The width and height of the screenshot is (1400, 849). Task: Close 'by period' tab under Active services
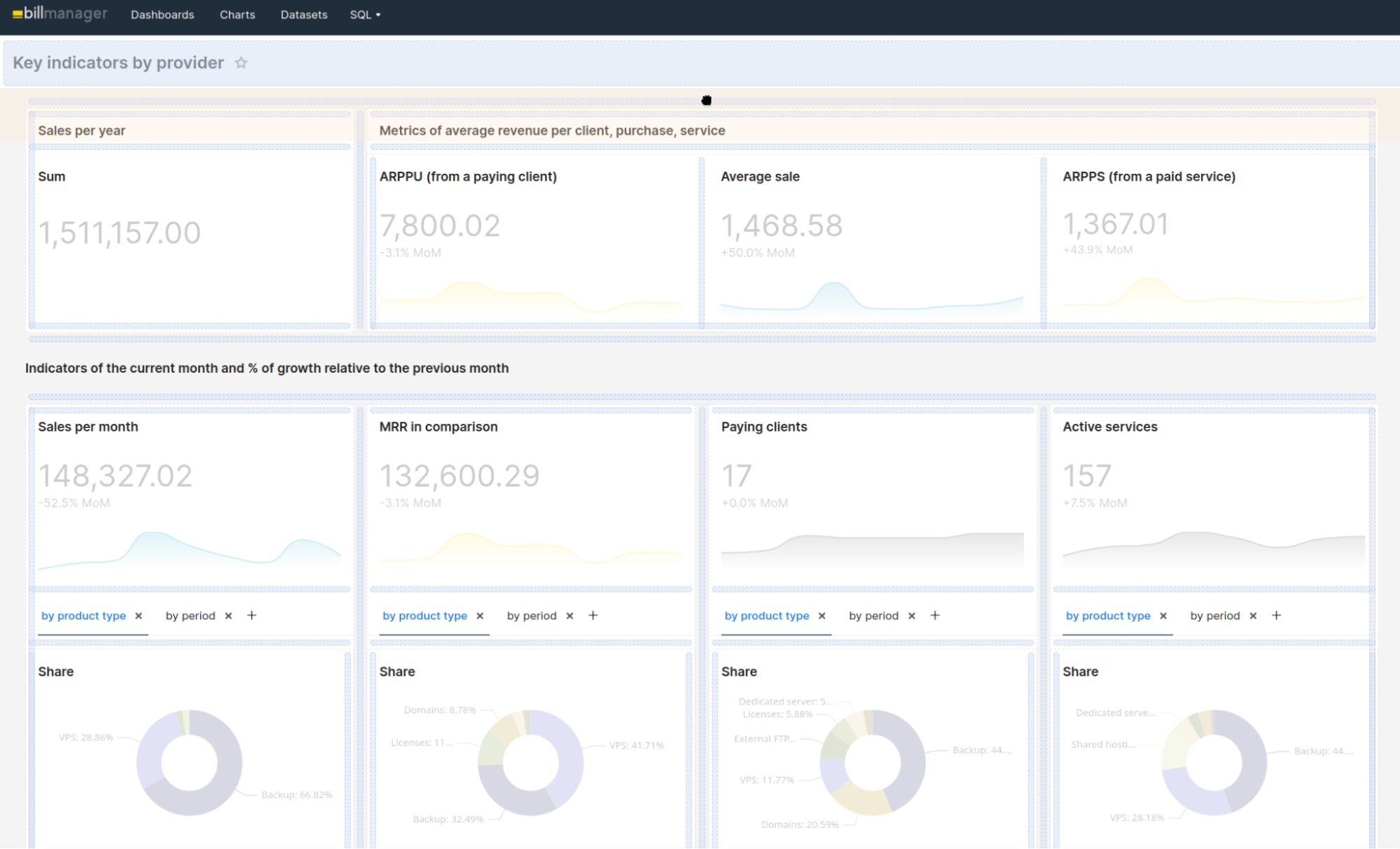coord(1253,616)
